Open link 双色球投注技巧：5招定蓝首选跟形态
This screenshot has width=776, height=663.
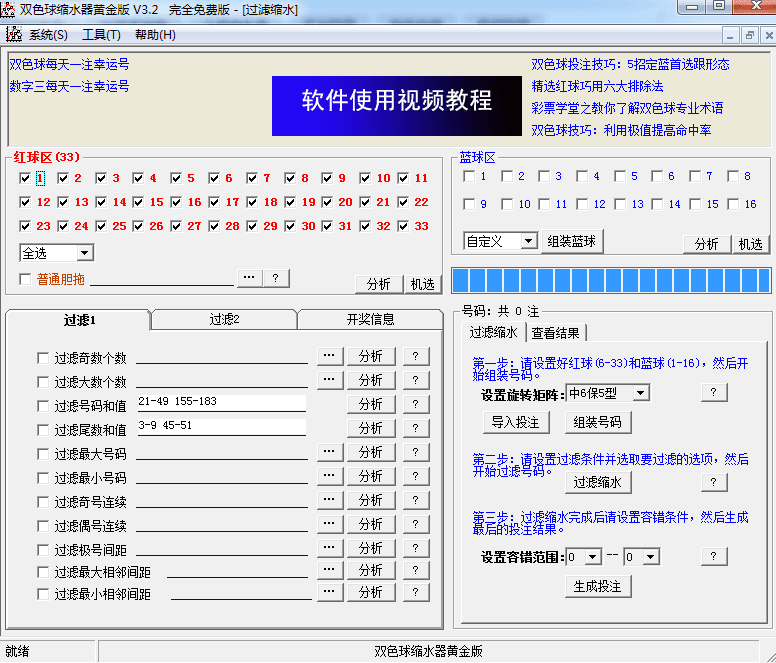click(630, 64)
